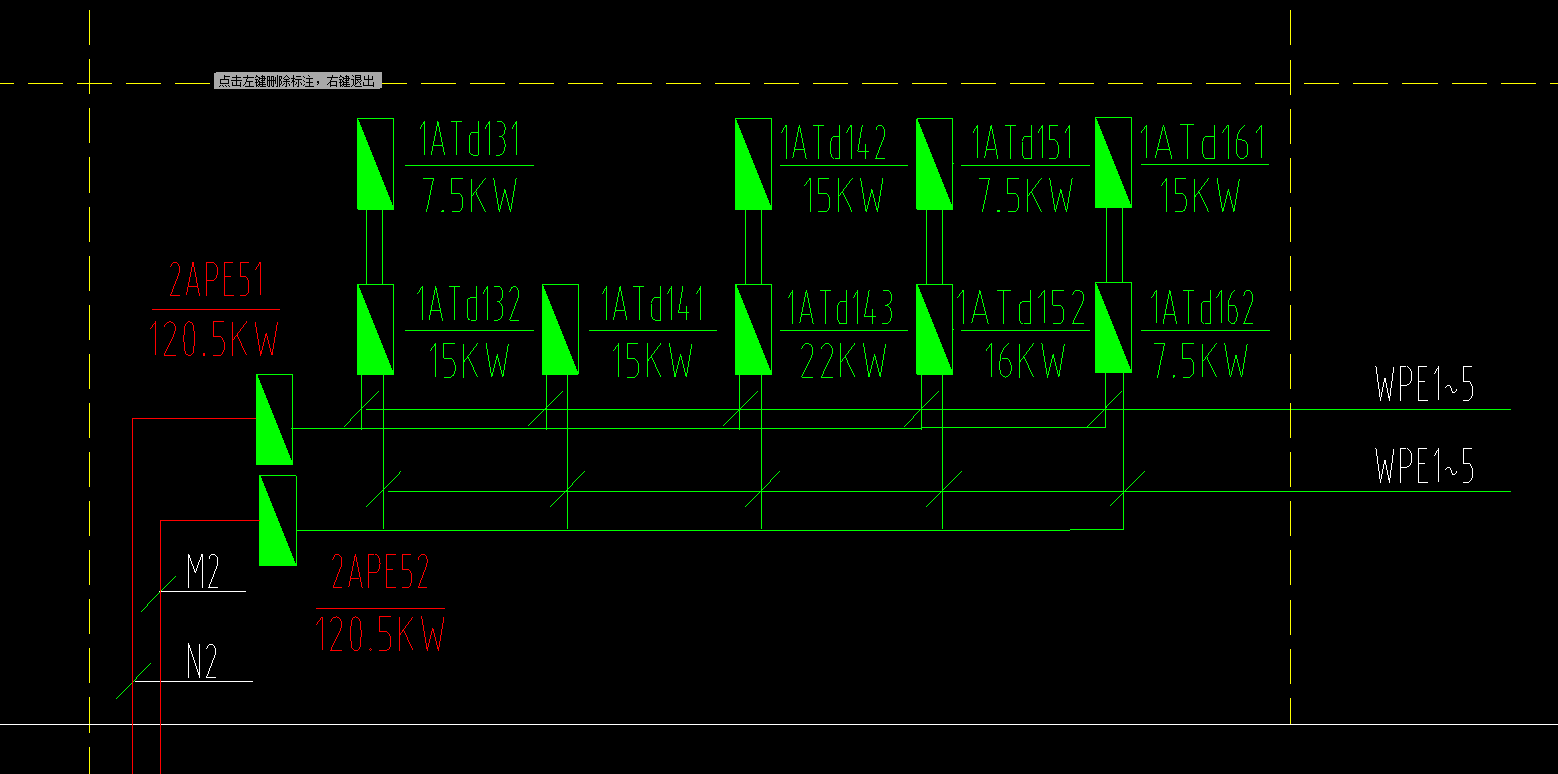Click the delete-annotation command tooltip
Image resolution: width=1558 pixels, height=774 pixels.
298,81
